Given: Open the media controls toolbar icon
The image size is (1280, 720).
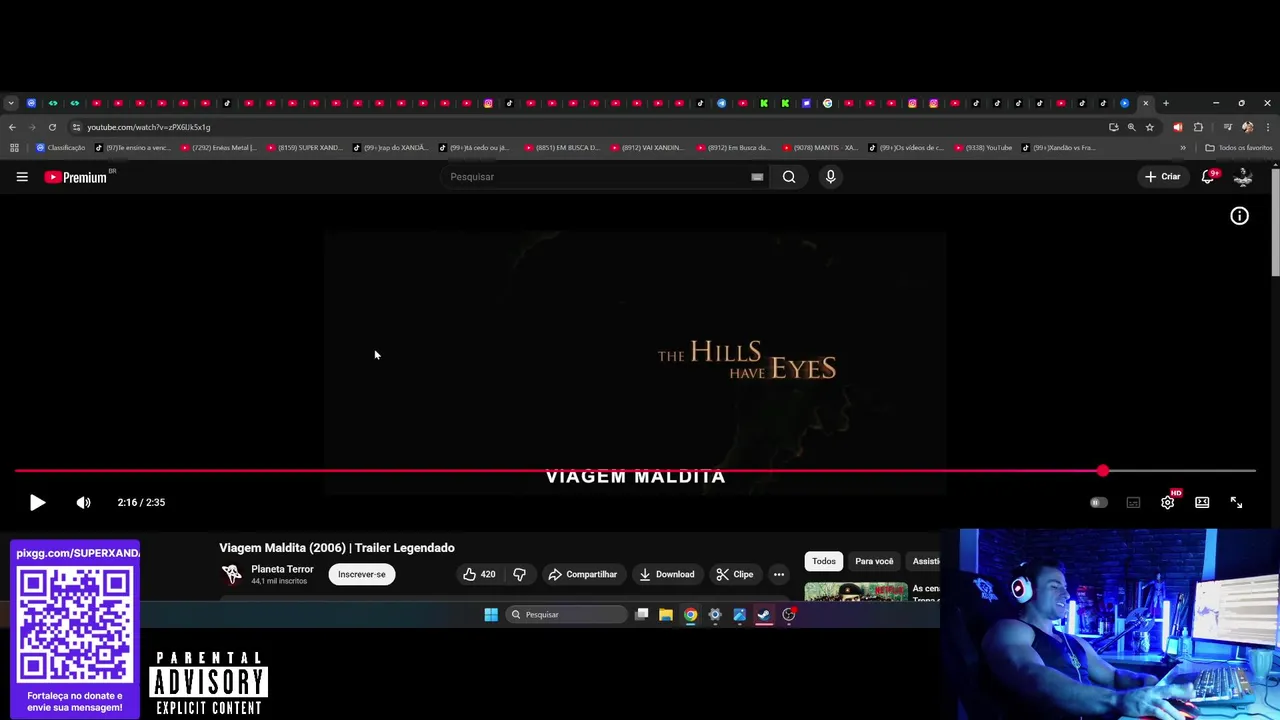Looking at the screenshot, I should (x=1228, y=127).
